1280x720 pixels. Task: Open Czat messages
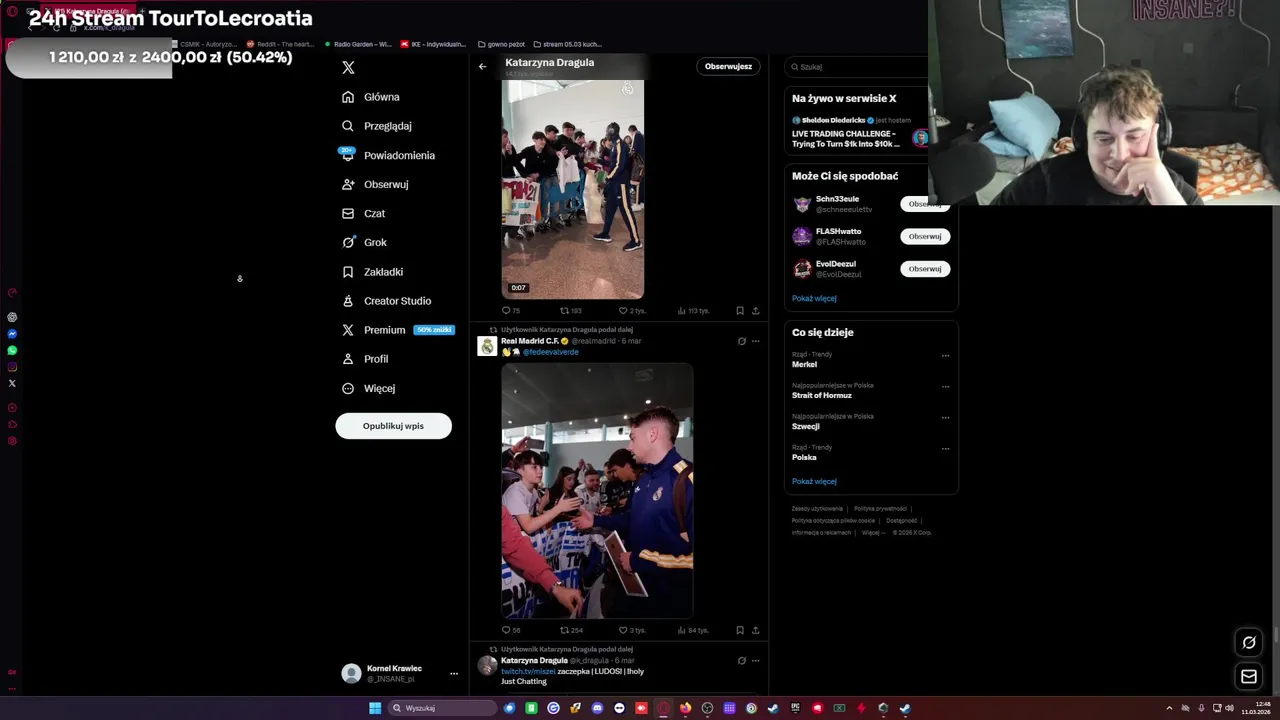[363, 213]
